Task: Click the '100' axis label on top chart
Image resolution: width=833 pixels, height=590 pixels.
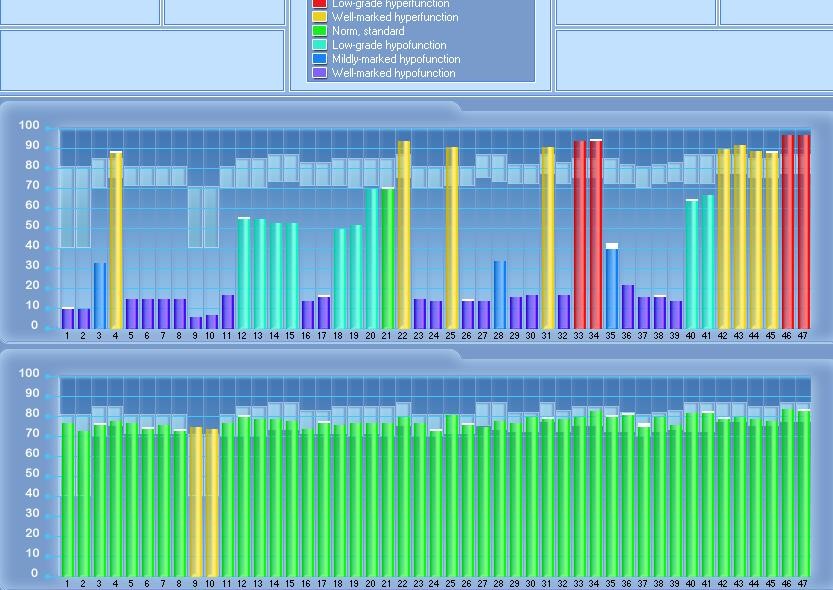Action: click(x=28, y=126)
